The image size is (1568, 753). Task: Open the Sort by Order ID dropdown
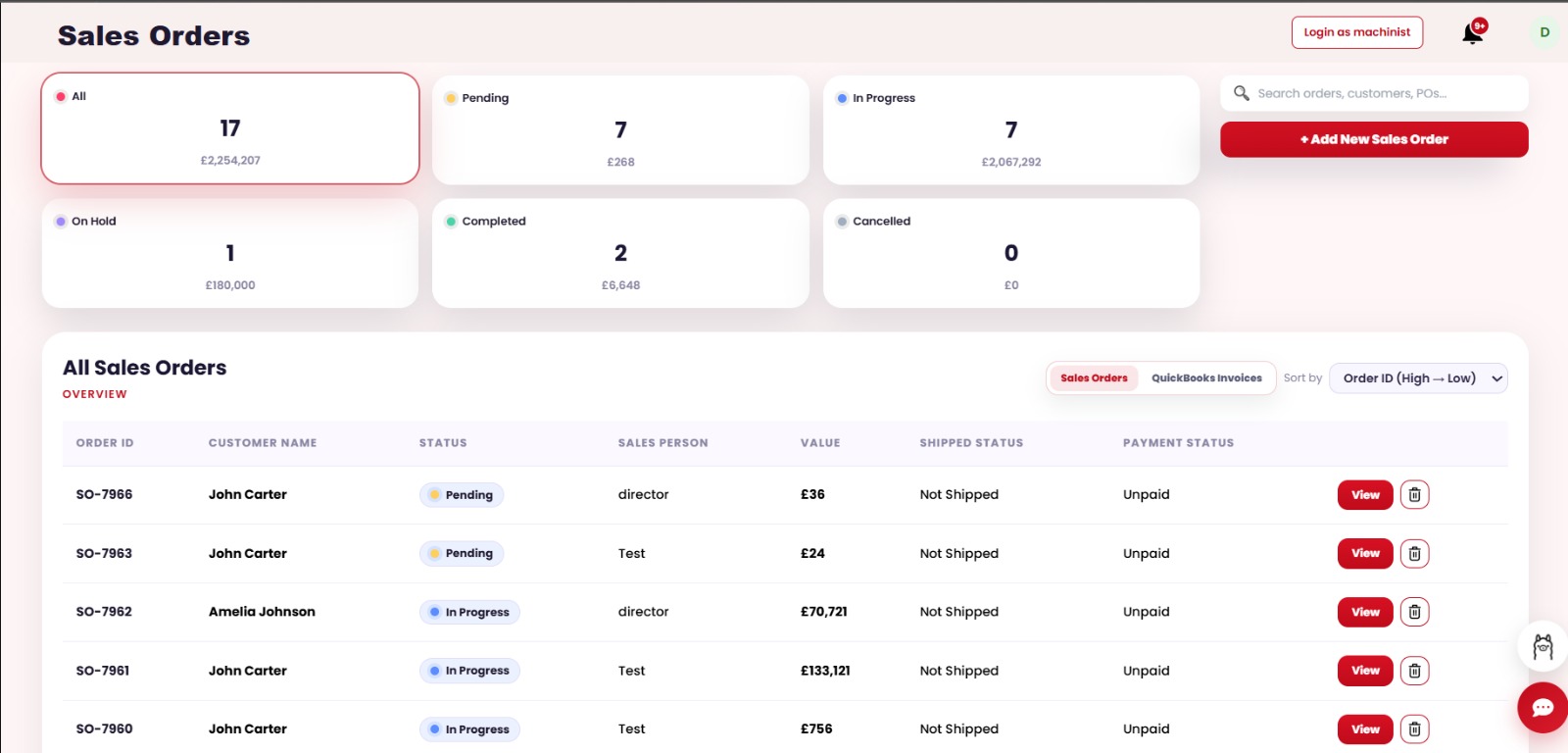pyautogui.click(x=1418, y=378)
